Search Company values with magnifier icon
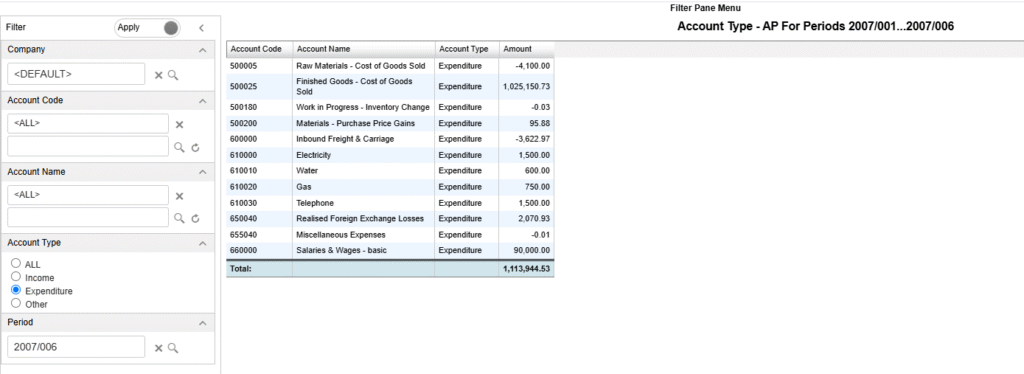This screenshot has width=1024, height=374. 173,75
